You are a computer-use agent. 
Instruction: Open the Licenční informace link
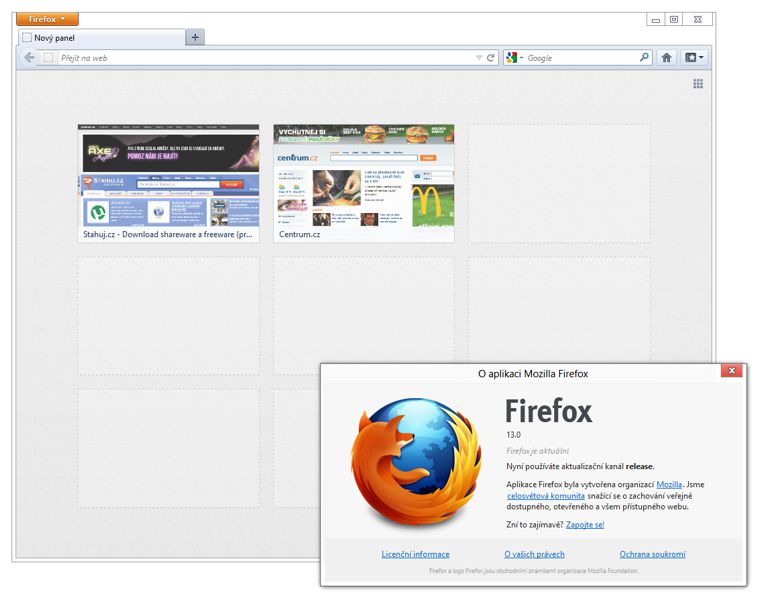[x=415, y=554]
